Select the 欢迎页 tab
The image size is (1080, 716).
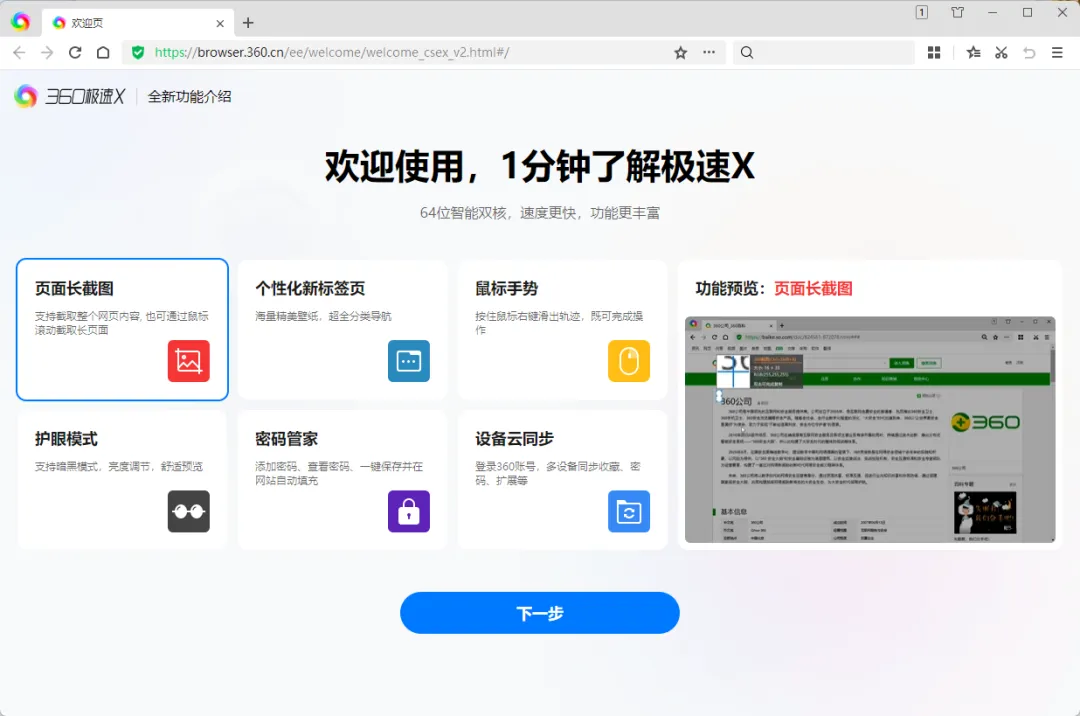tap(138, 23)
